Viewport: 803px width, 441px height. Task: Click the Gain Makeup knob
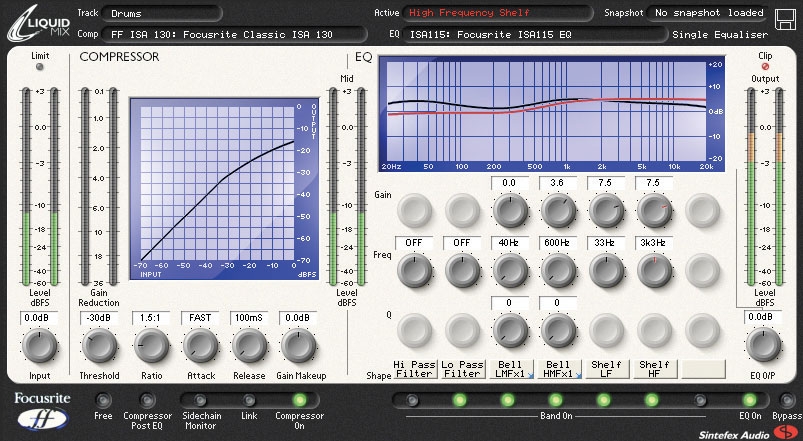point(298,345)
